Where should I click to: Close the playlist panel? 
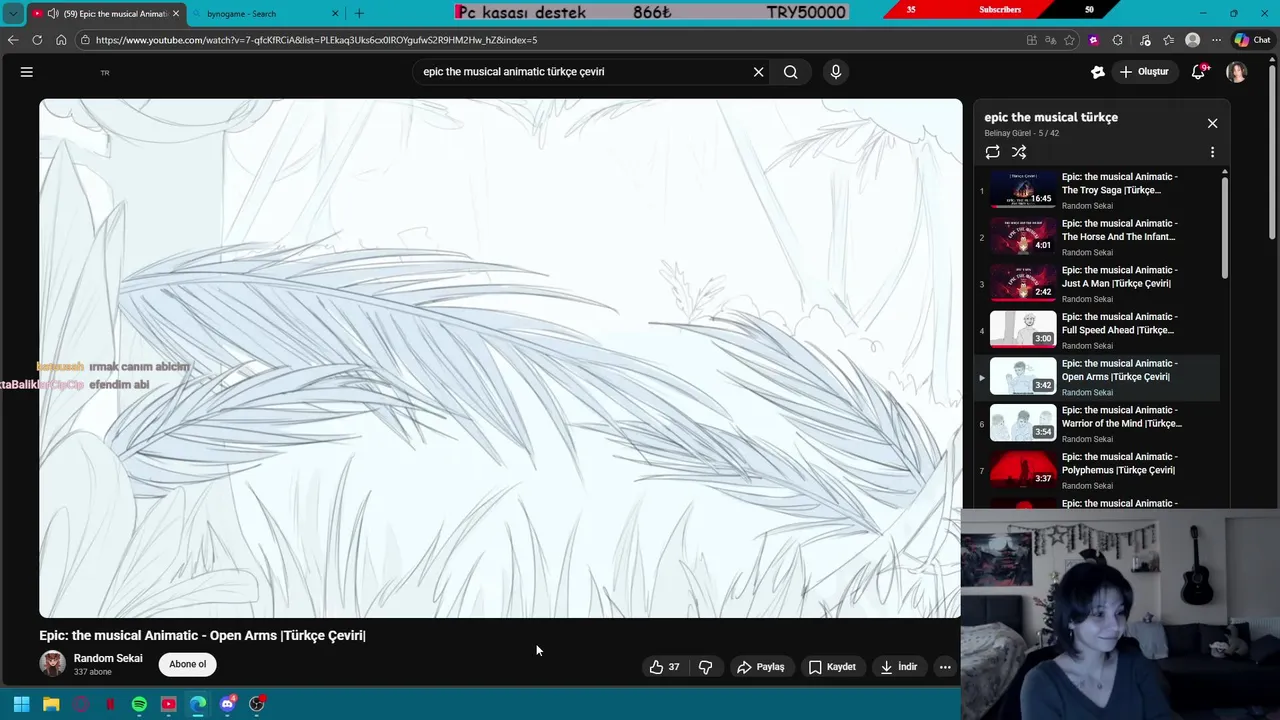(x=1212, y=123)
